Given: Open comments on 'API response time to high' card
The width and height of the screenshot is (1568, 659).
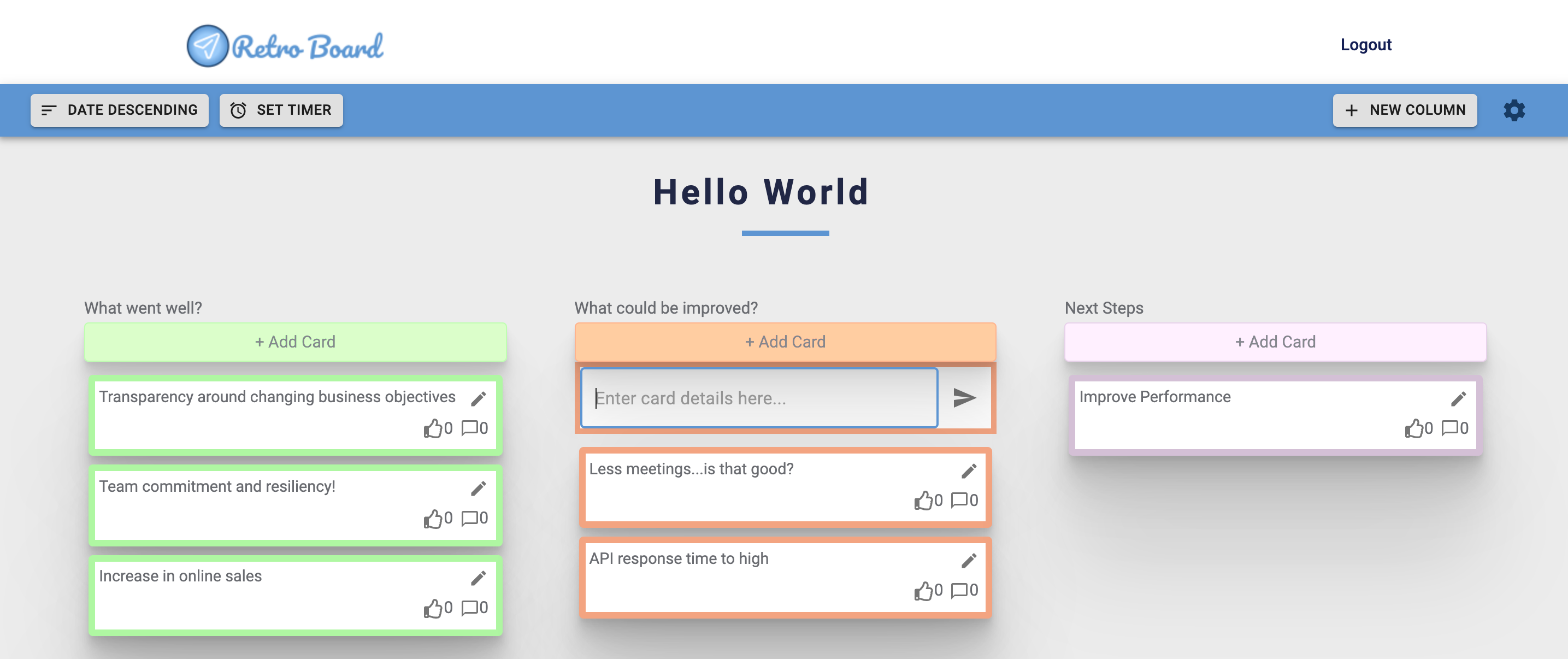Looking at the screenshot, I should point(959,590).
